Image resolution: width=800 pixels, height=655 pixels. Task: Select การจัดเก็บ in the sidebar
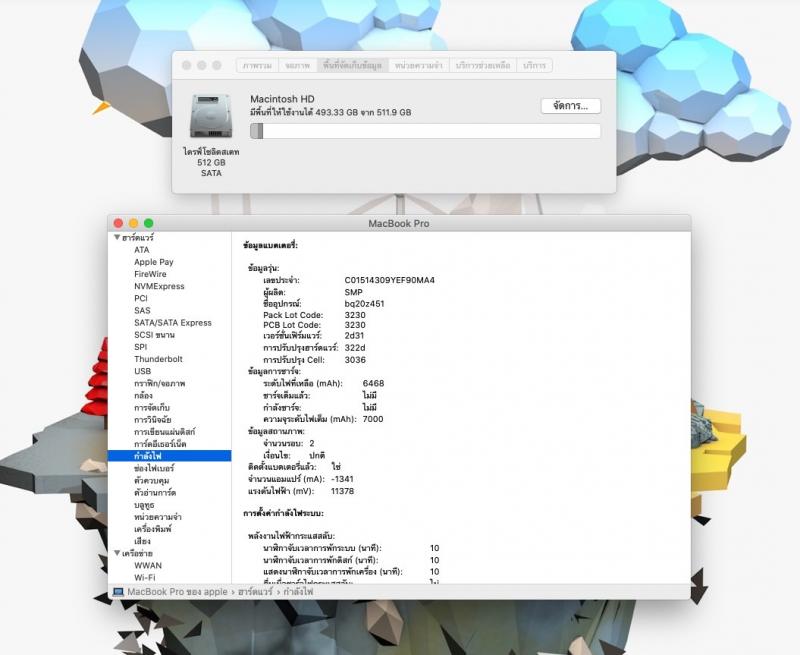pos(152,408)
